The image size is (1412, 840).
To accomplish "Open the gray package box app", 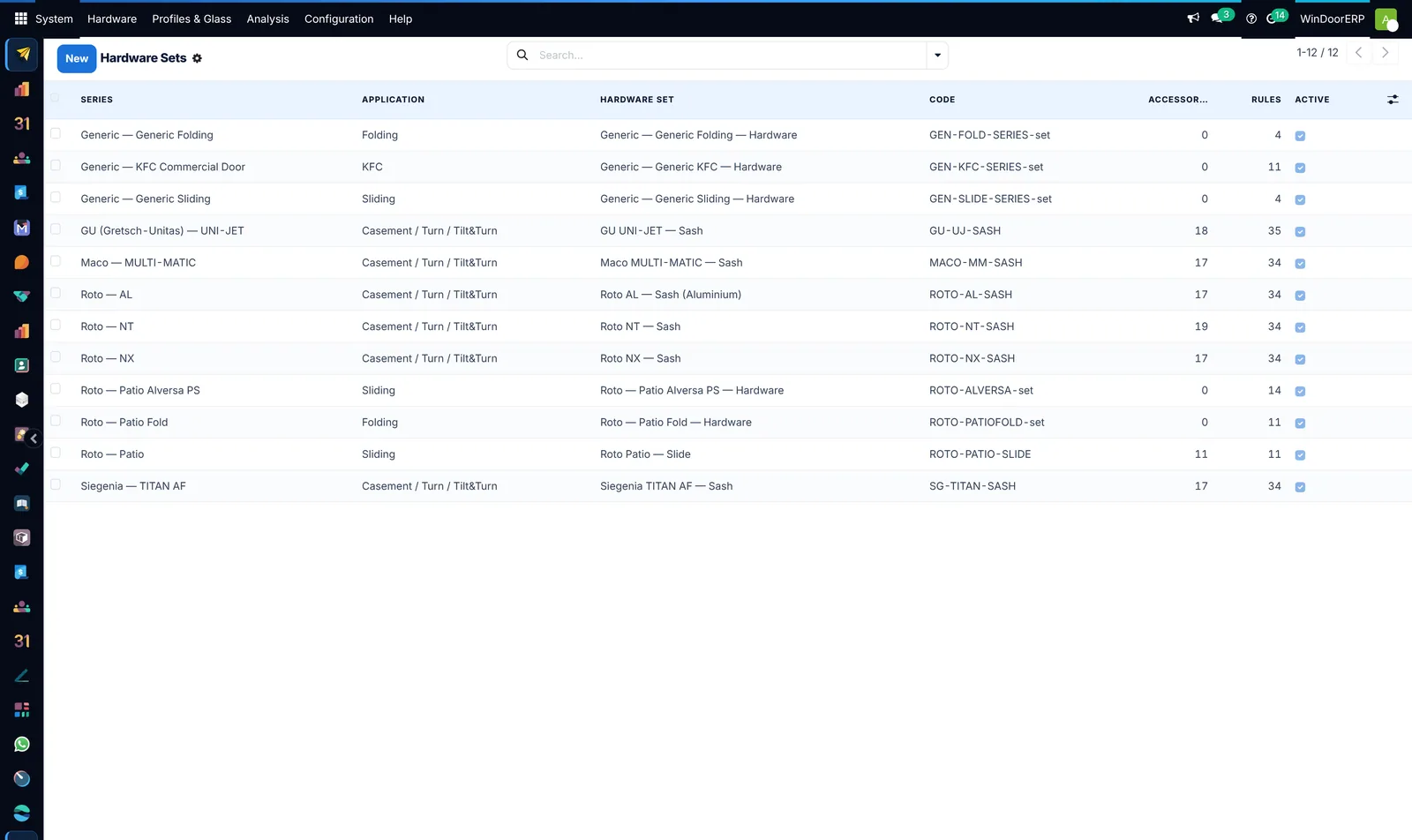I will (x=22, y=537).
